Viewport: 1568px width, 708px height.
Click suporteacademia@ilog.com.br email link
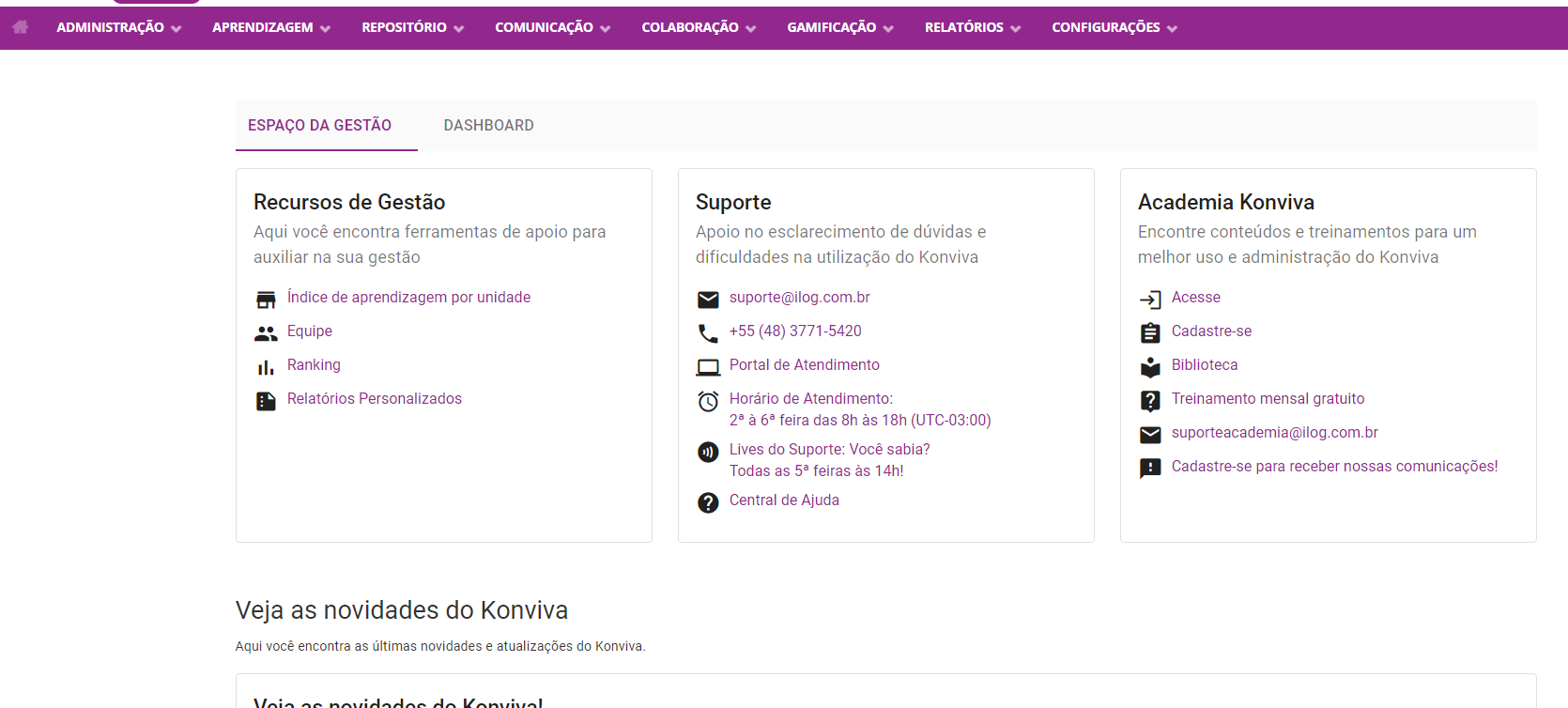coord(1275,432)
